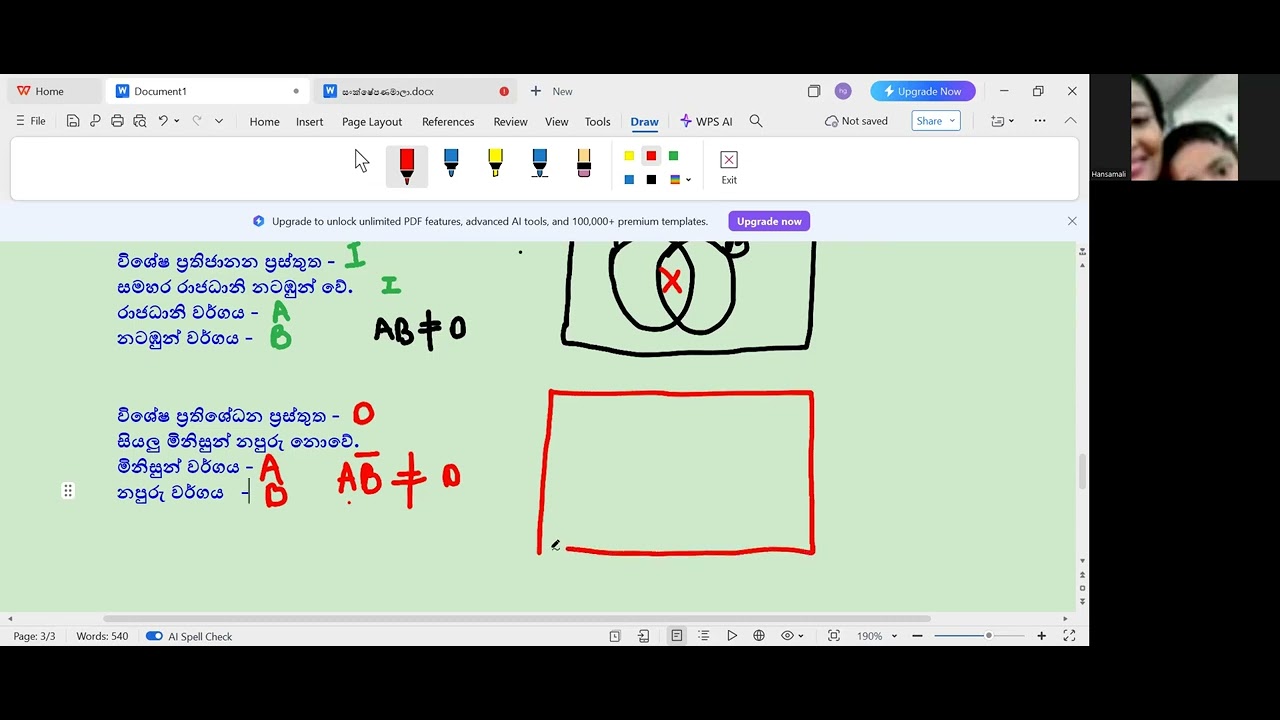Switch to the Home ribbon tab
This screenshot has height=720, width=1280.
tap(264, 121)
